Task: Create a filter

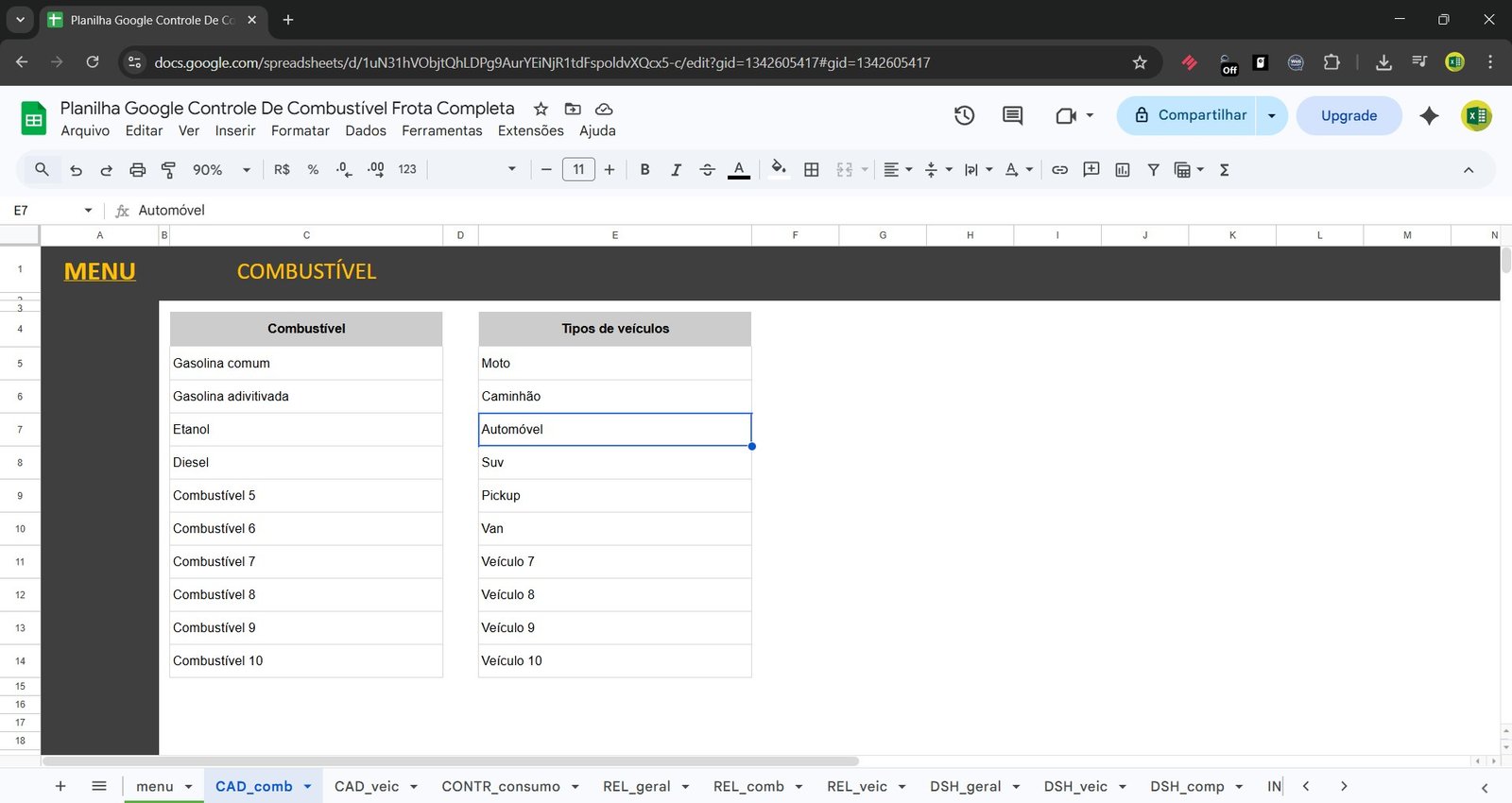Action: point(1154,170)
